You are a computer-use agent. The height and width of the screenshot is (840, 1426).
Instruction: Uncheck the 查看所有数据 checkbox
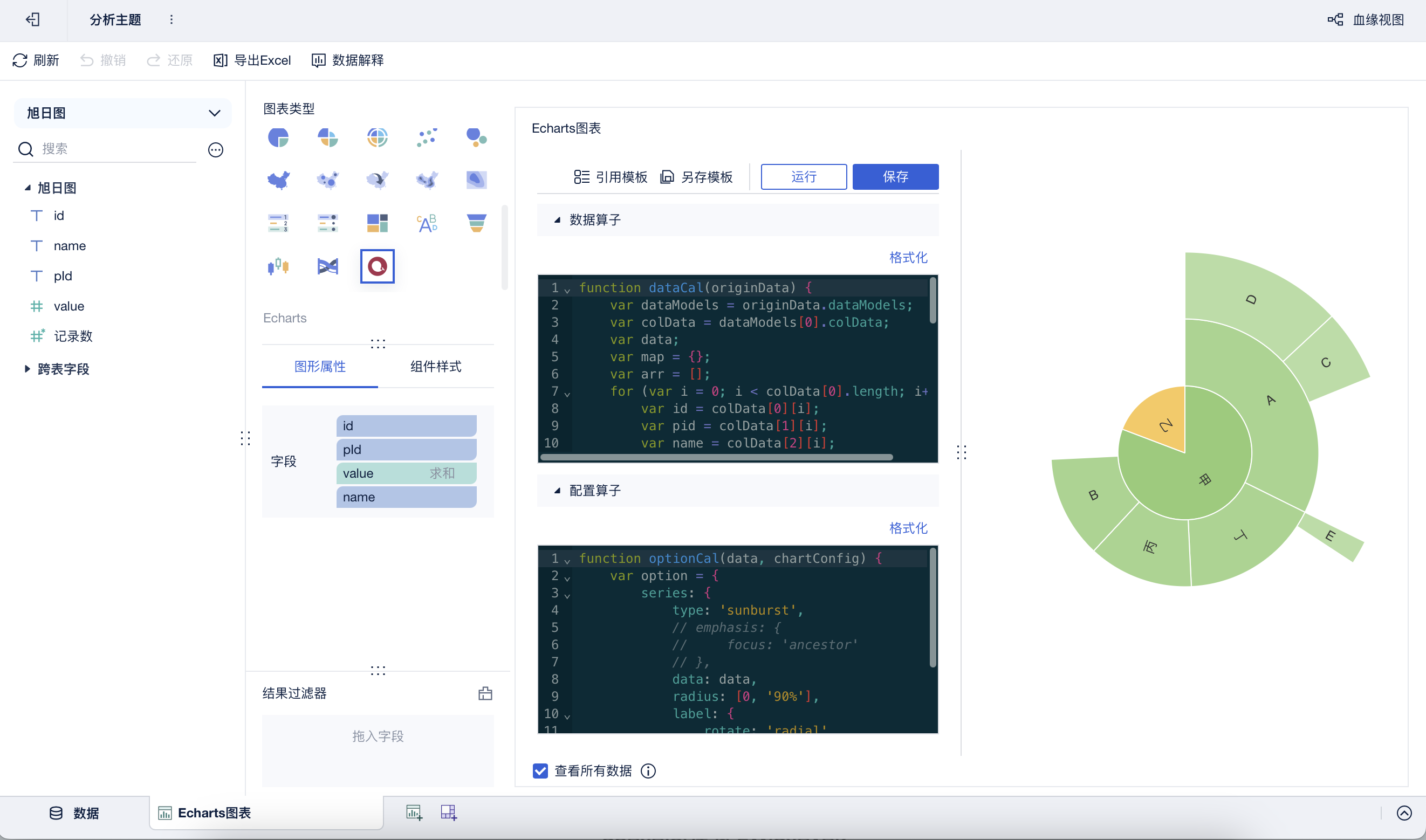pyautogui.click(x=540, y=770)
